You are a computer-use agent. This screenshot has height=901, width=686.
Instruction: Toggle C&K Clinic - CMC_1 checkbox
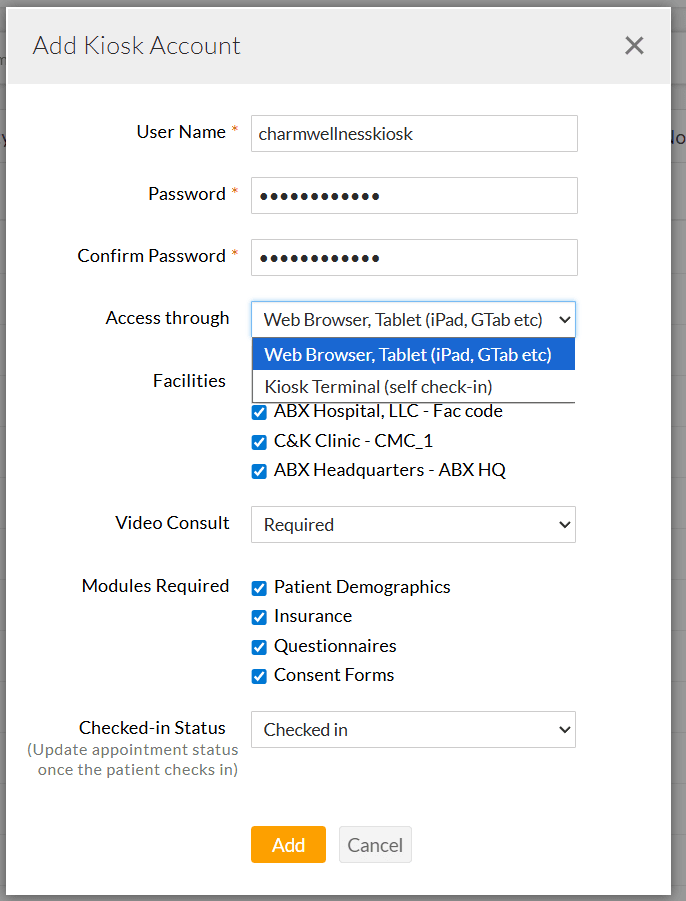(x=260, y=441)
